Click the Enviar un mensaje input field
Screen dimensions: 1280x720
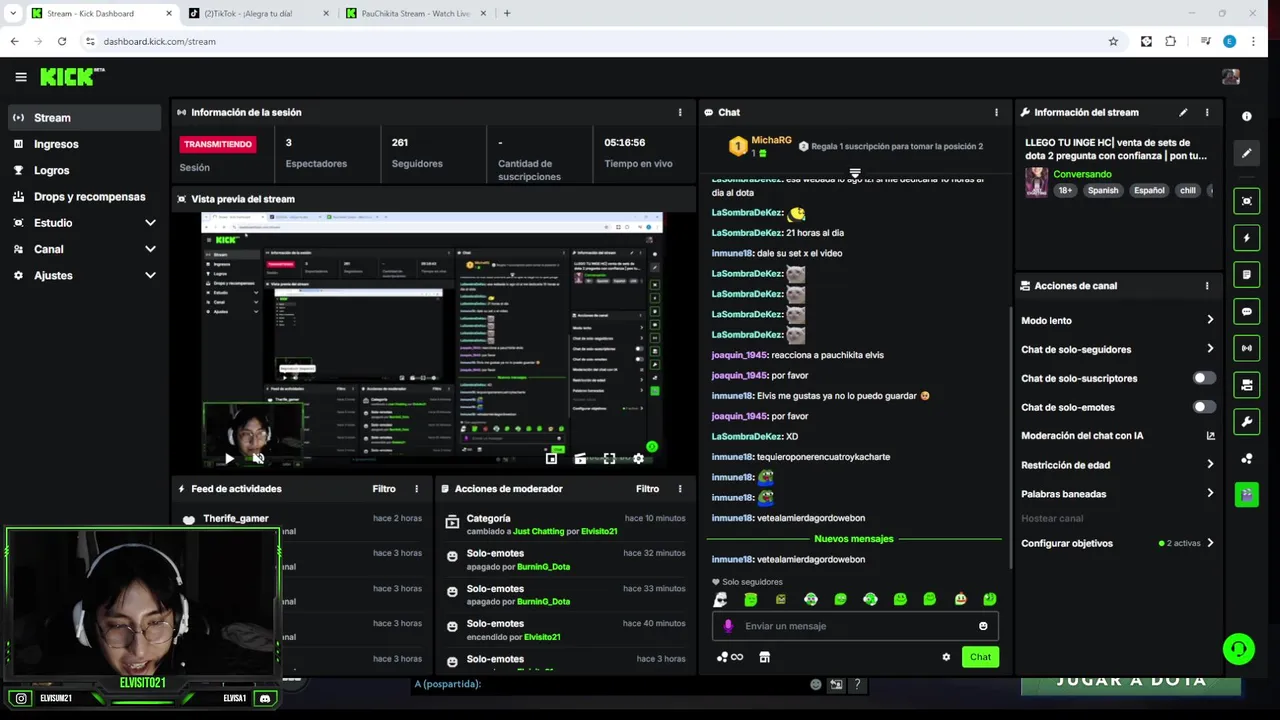point(855,626)
